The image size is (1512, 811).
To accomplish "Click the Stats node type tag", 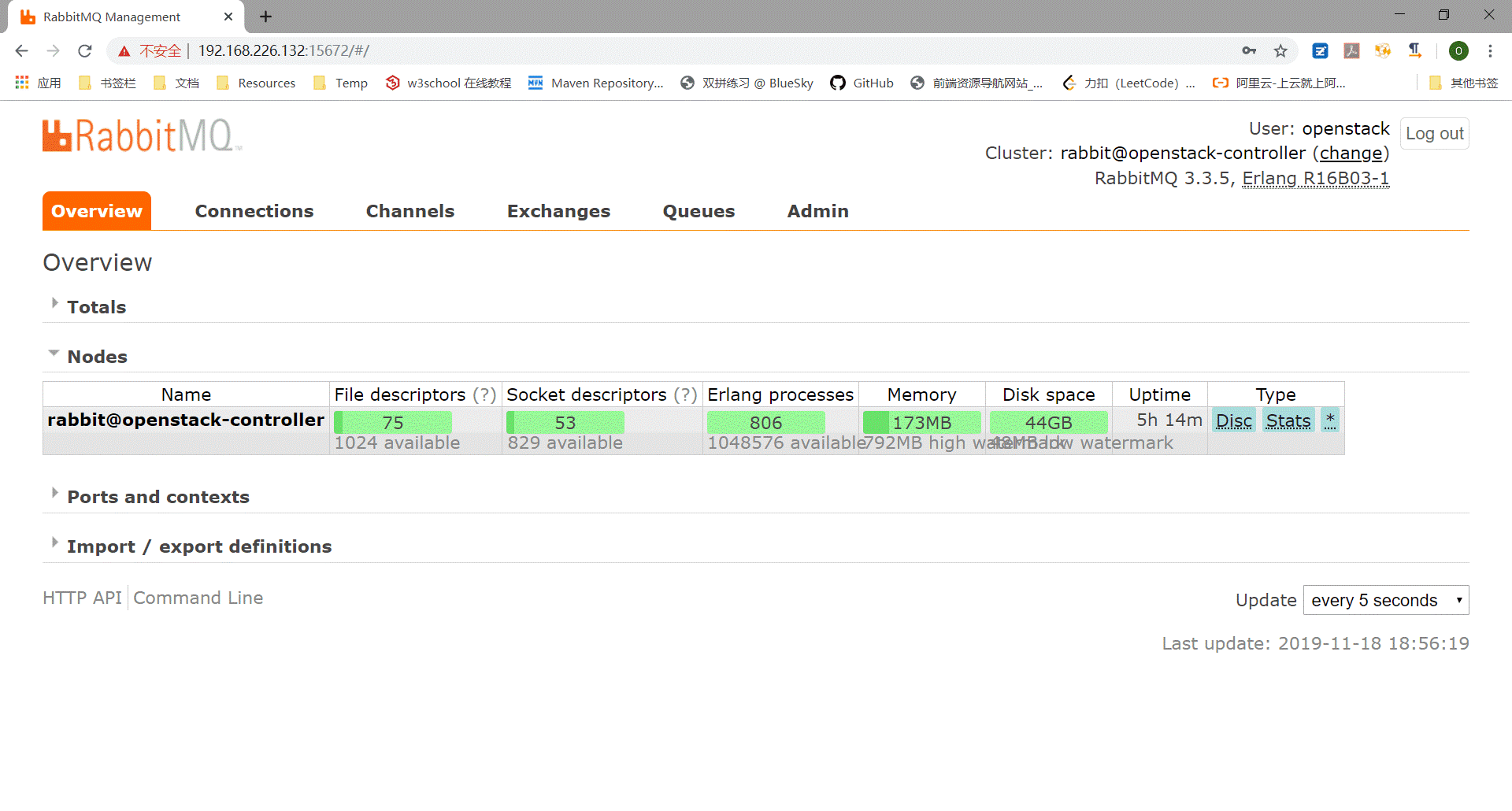I will [1288, 421].
